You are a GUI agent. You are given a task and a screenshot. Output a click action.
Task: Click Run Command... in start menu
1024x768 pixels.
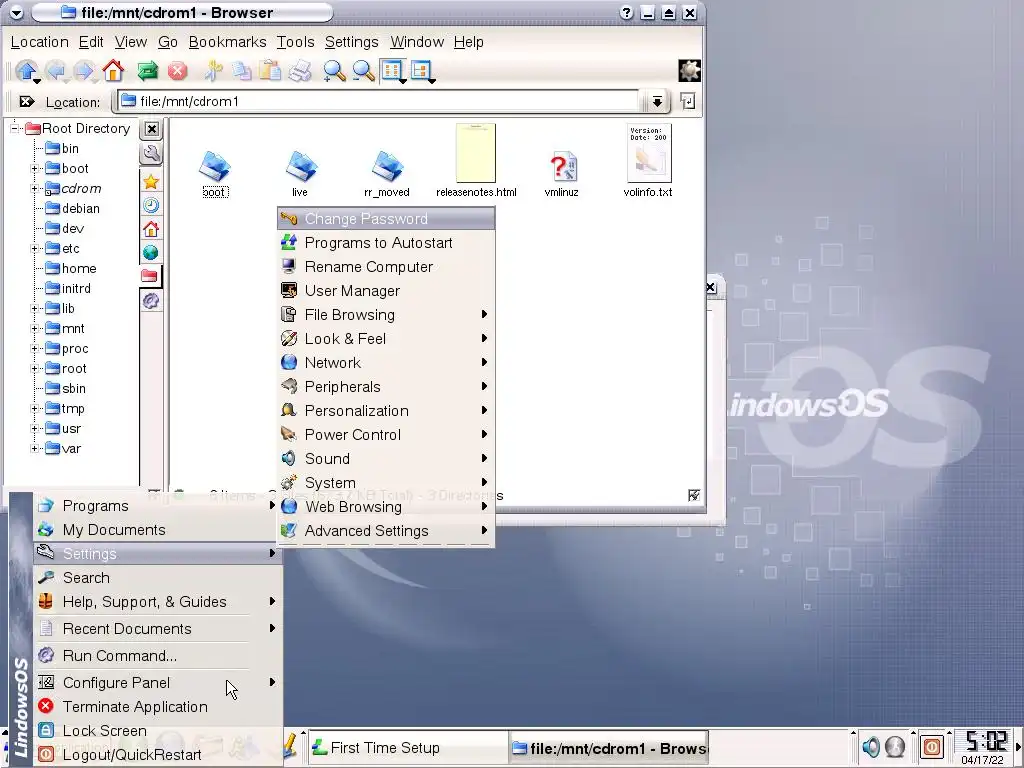click(157, 656)
